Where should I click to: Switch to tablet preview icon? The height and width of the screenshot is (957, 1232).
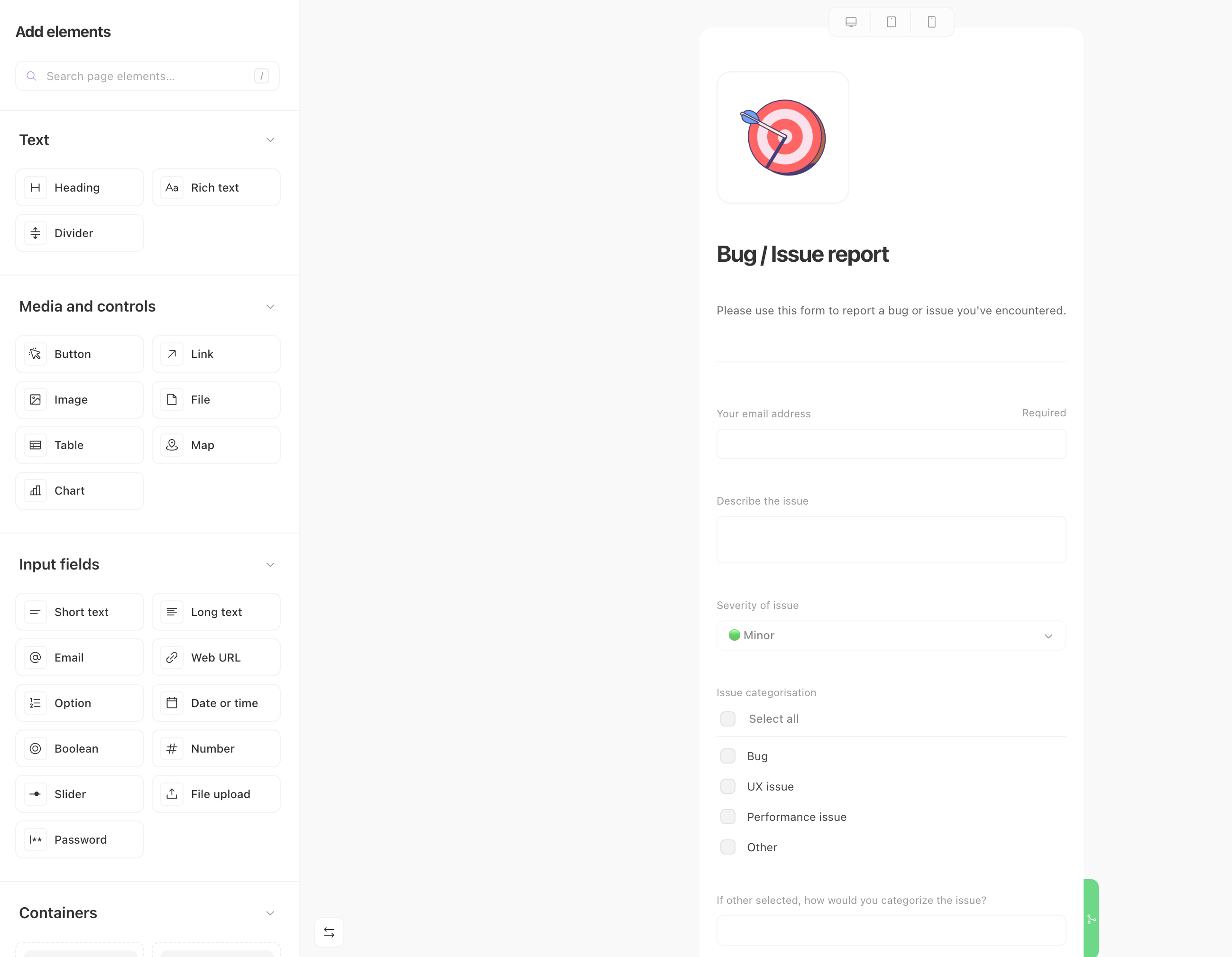[892, 22]
